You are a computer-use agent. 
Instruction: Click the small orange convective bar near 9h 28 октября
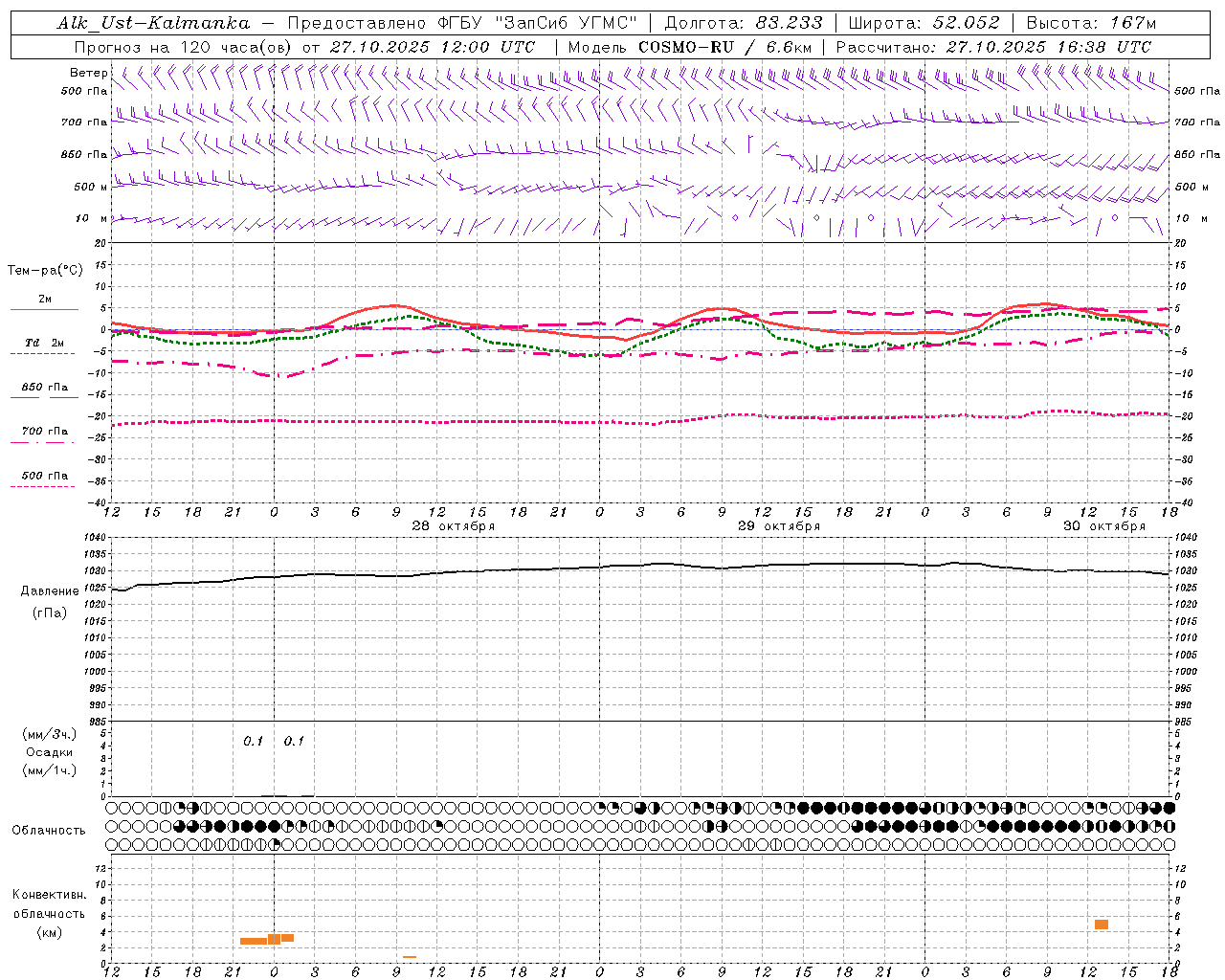pos(410,957)
